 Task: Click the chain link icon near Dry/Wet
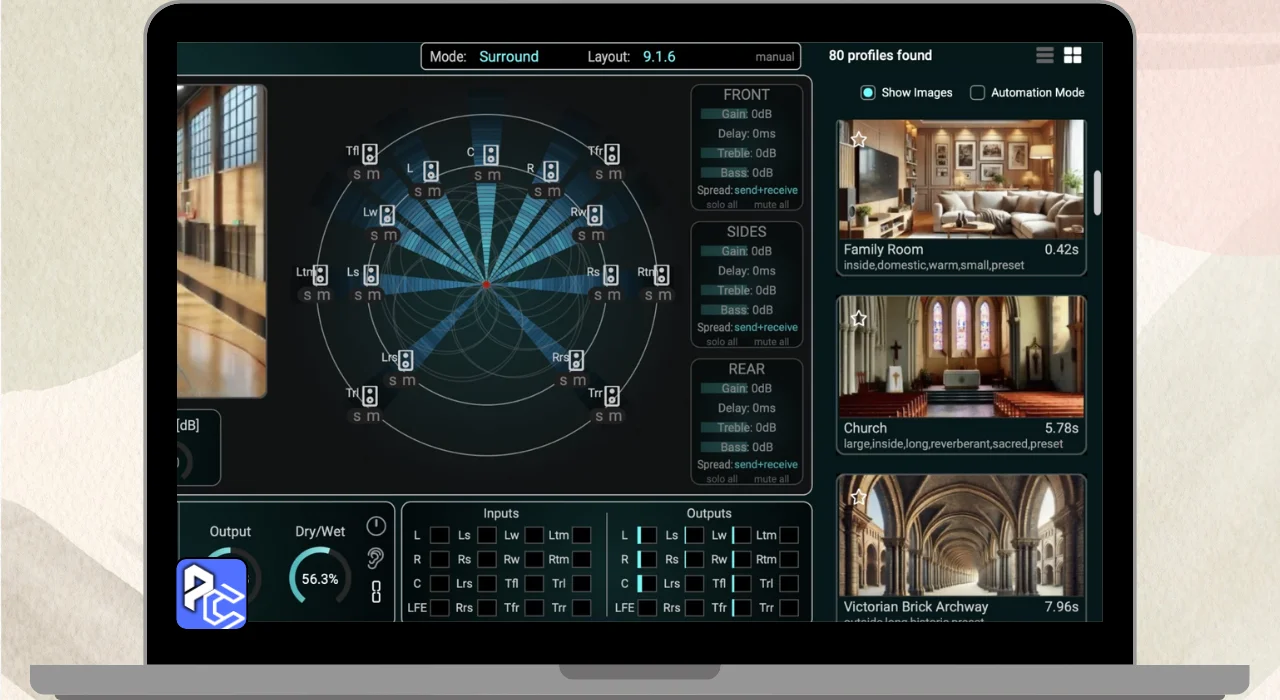[x=376, y=591]
